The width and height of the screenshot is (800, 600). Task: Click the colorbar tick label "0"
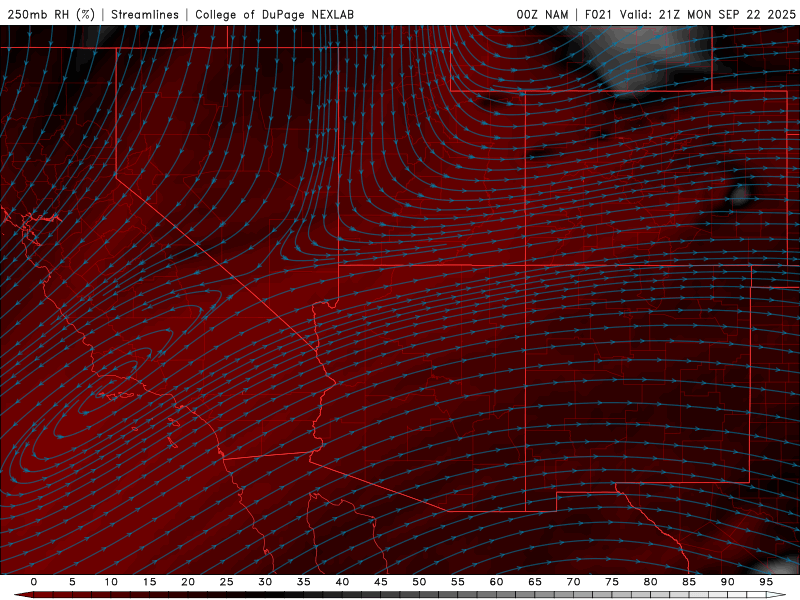click(34, 582)
